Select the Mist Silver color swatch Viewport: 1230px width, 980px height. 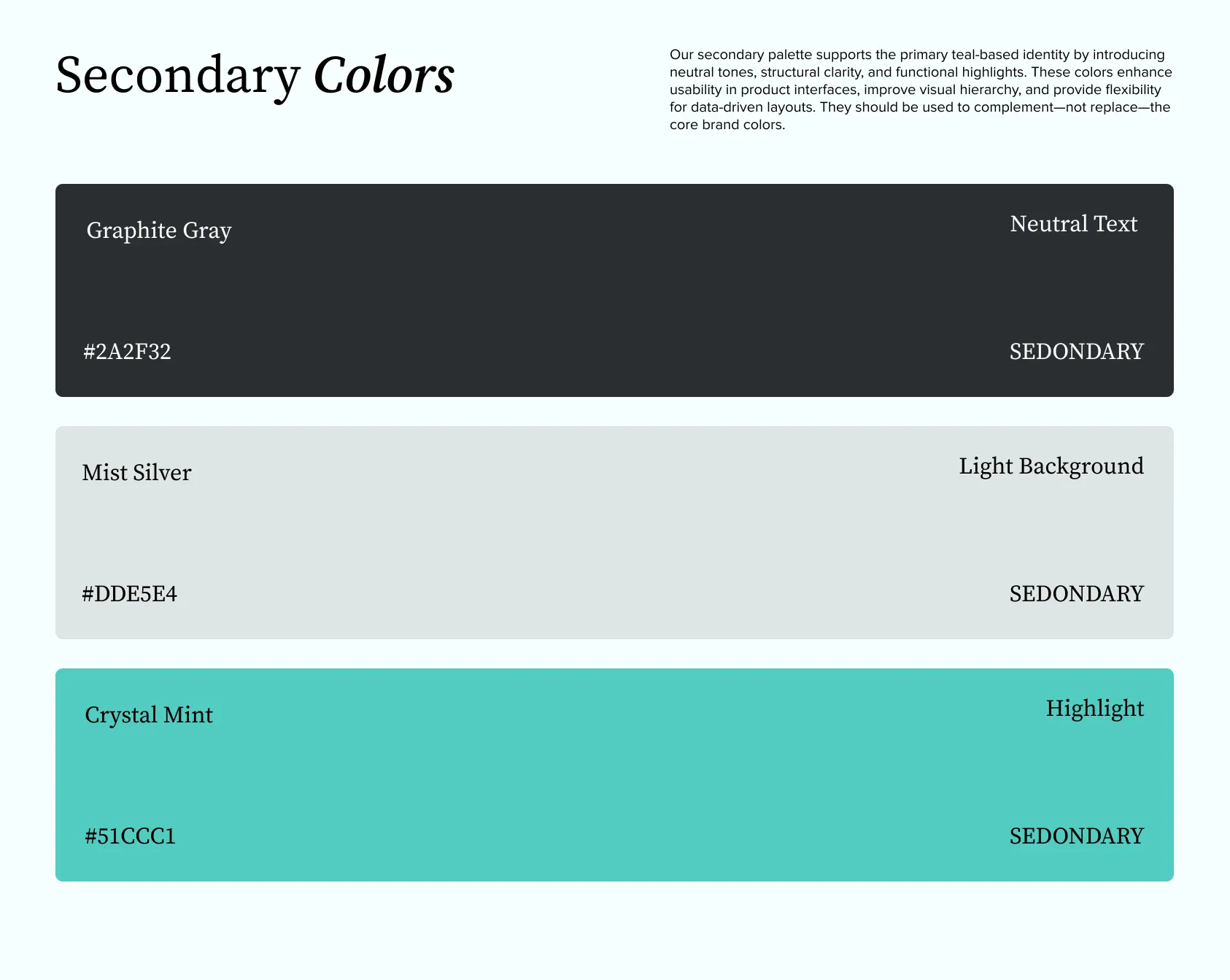(x=614, y=533)
